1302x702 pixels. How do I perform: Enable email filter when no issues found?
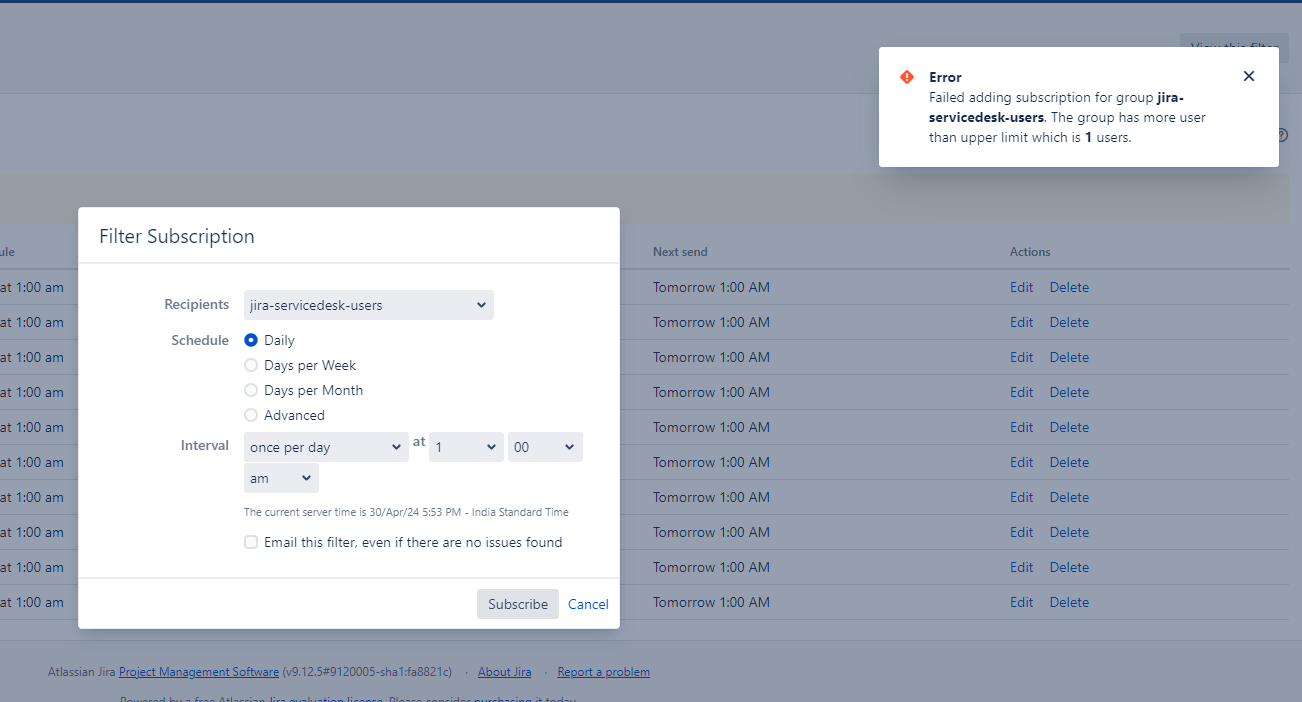coord(251,542)
